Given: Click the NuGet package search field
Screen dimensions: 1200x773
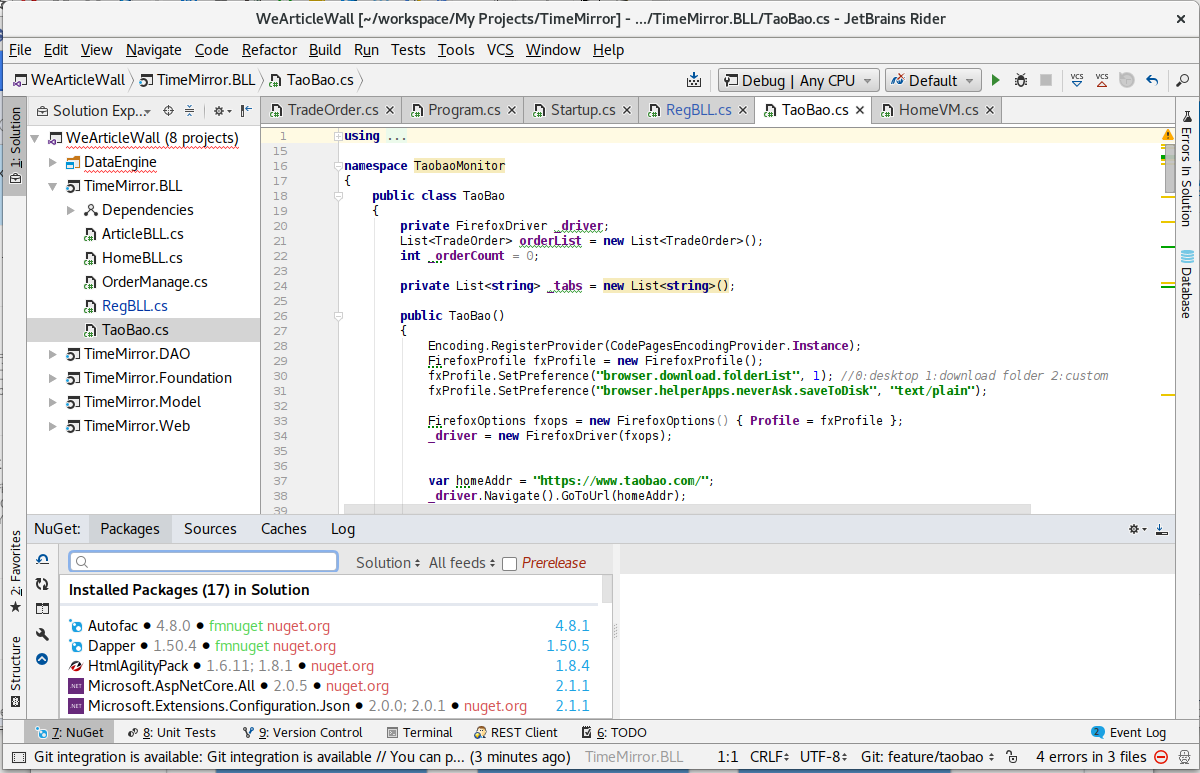Looking at the screenshot, I should [x=204, y=562].
